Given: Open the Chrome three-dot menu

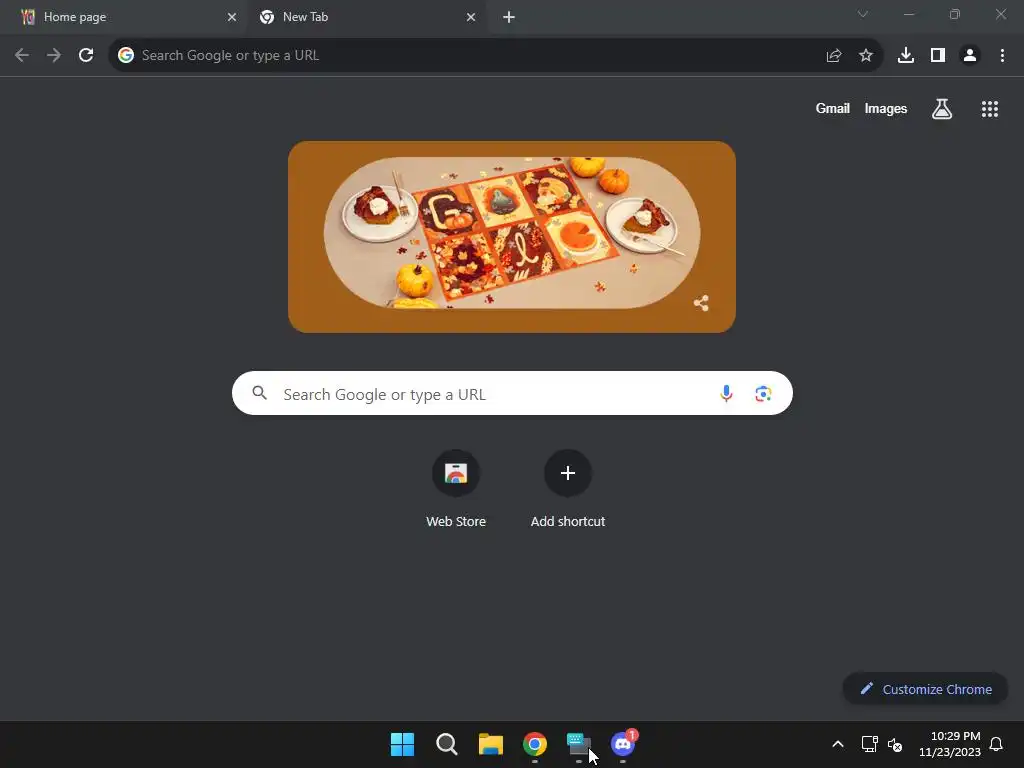Looking at the screenshot, I should pos(1002,56).
